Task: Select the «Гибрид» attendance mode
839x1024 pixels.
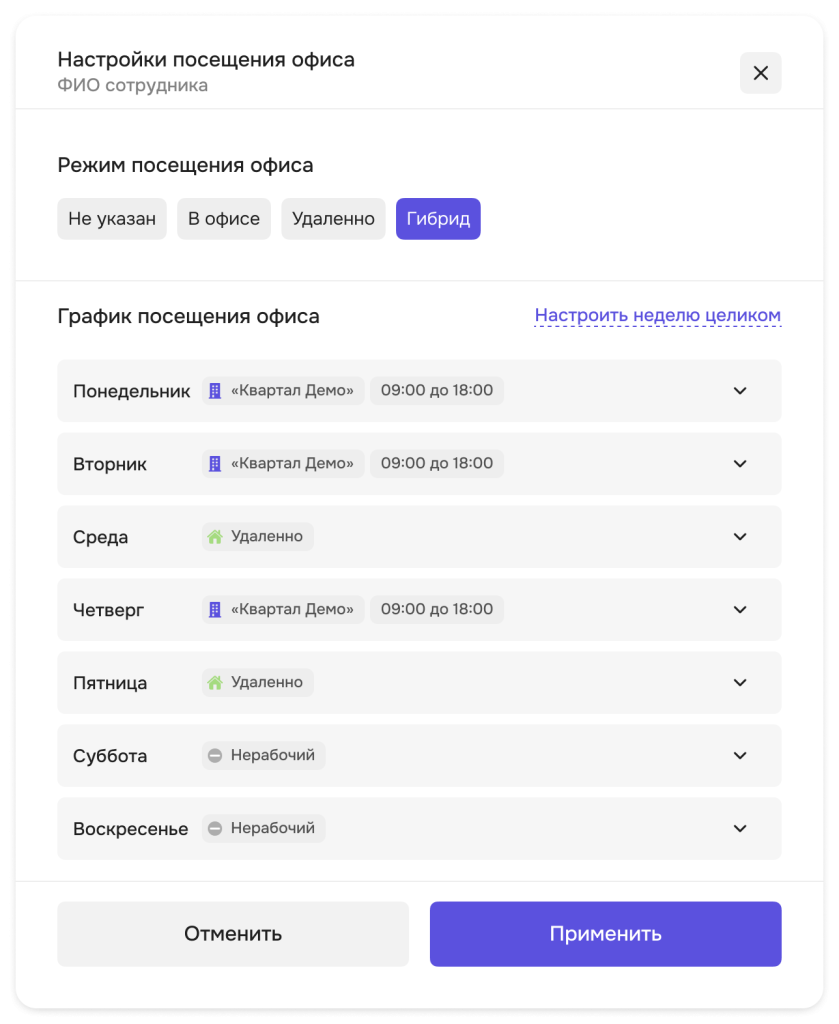Action: click(438, 219)
